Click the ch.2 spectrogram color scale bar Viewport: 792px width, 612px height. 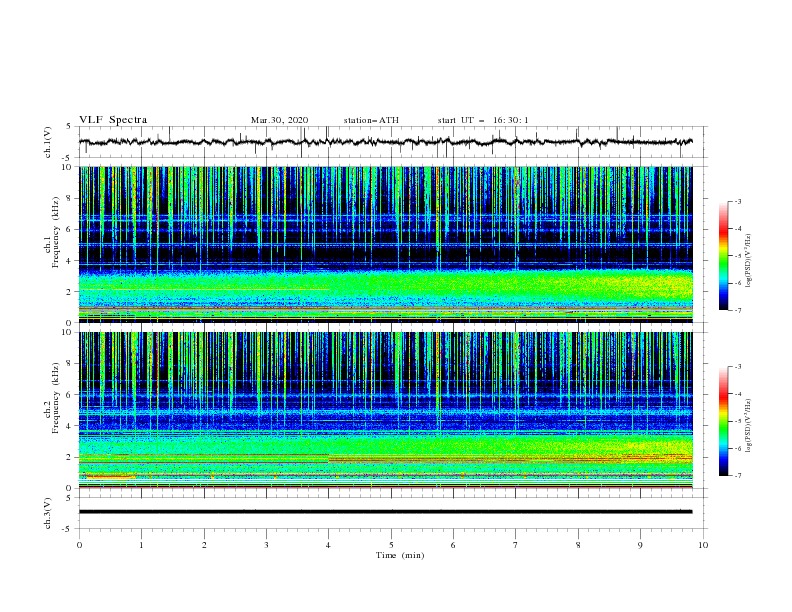pos(724,421)
